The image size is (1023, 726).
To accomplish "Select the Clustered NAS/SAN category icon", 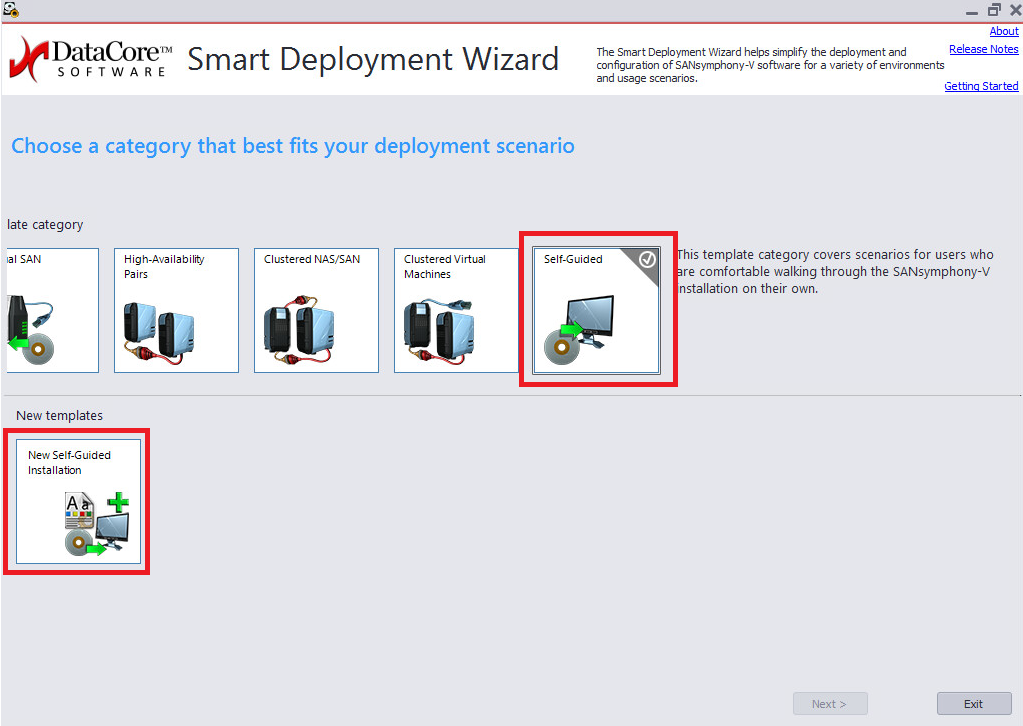I will pyautogui.click(x=316, y=310).
